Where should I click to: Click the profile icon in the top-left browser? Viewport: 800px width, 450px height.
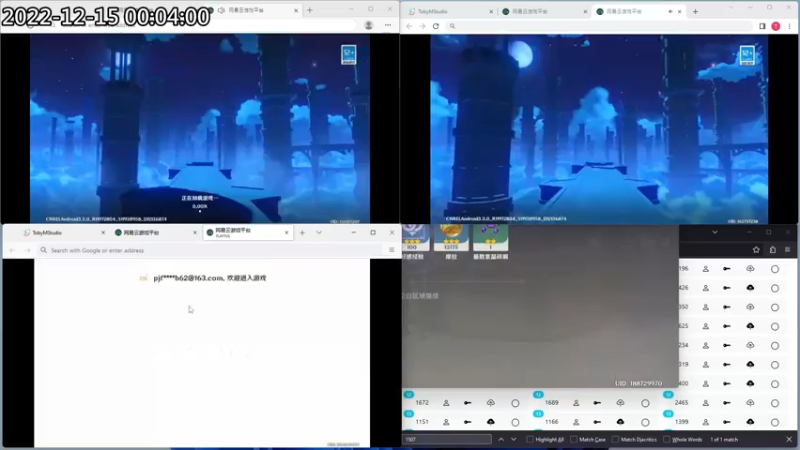pyautogui.click(x=368, y=25)
